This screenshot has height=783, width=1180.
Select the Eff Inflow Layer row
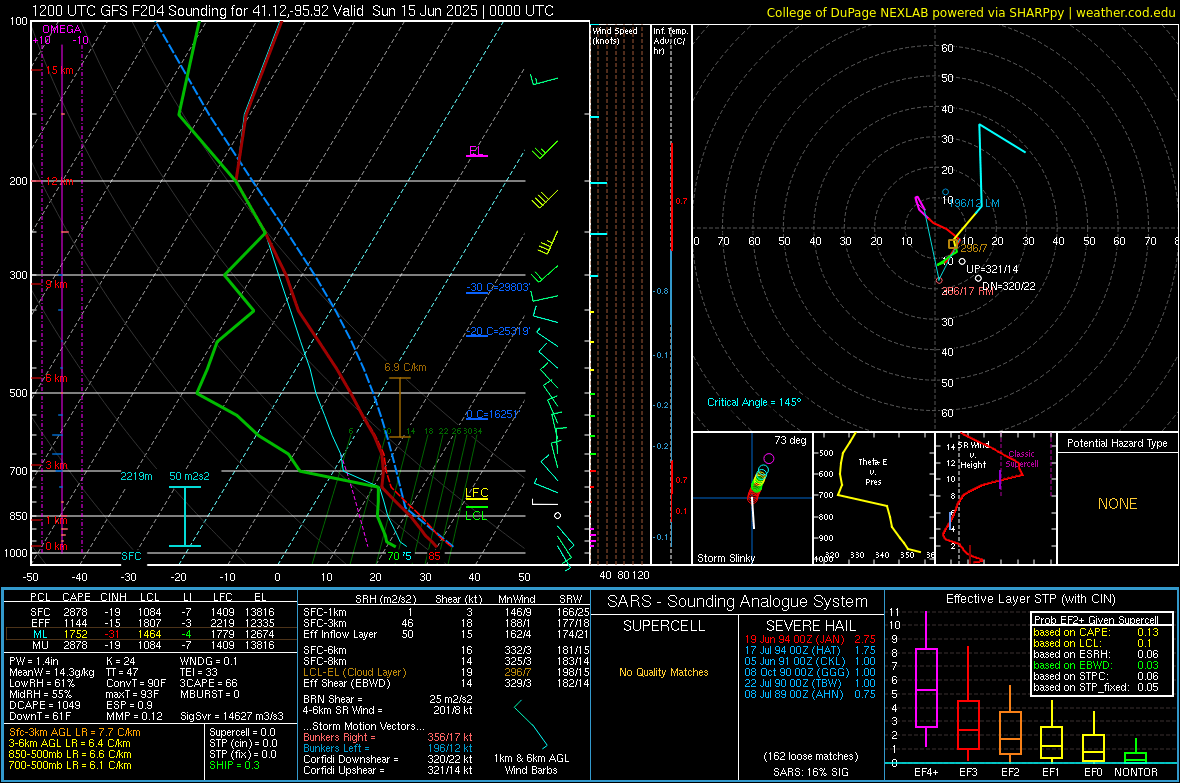[x=446, y=634]
